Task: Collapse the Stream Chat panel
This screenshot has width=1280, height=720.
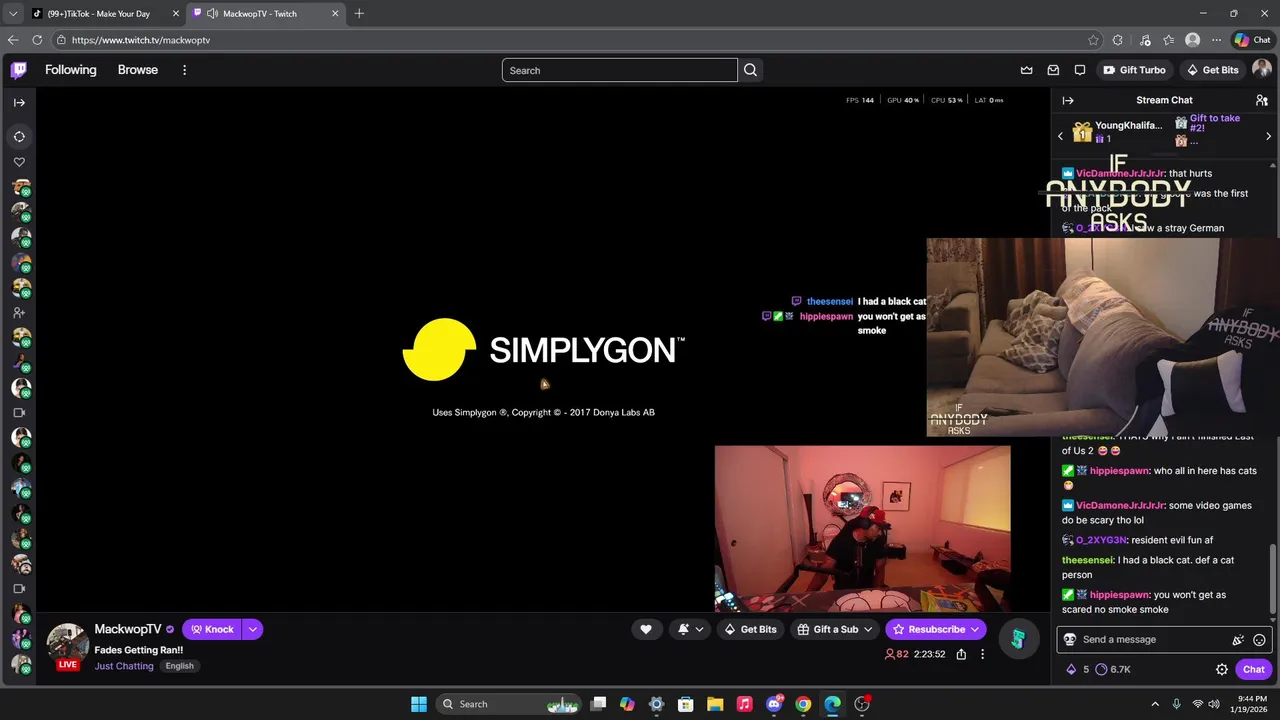Action: (x=1068, y=100)
